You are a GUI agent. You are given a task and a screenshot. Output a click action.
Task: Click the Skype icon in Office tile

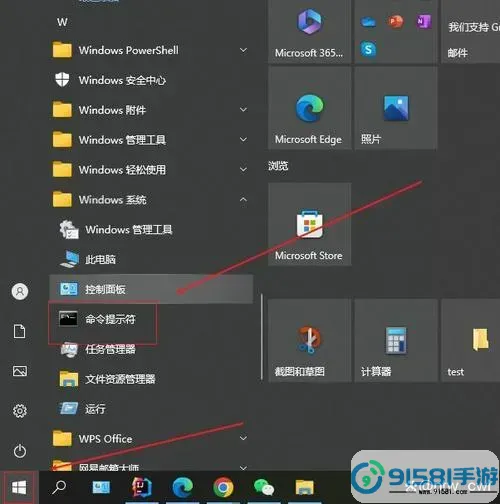[368, 50]
